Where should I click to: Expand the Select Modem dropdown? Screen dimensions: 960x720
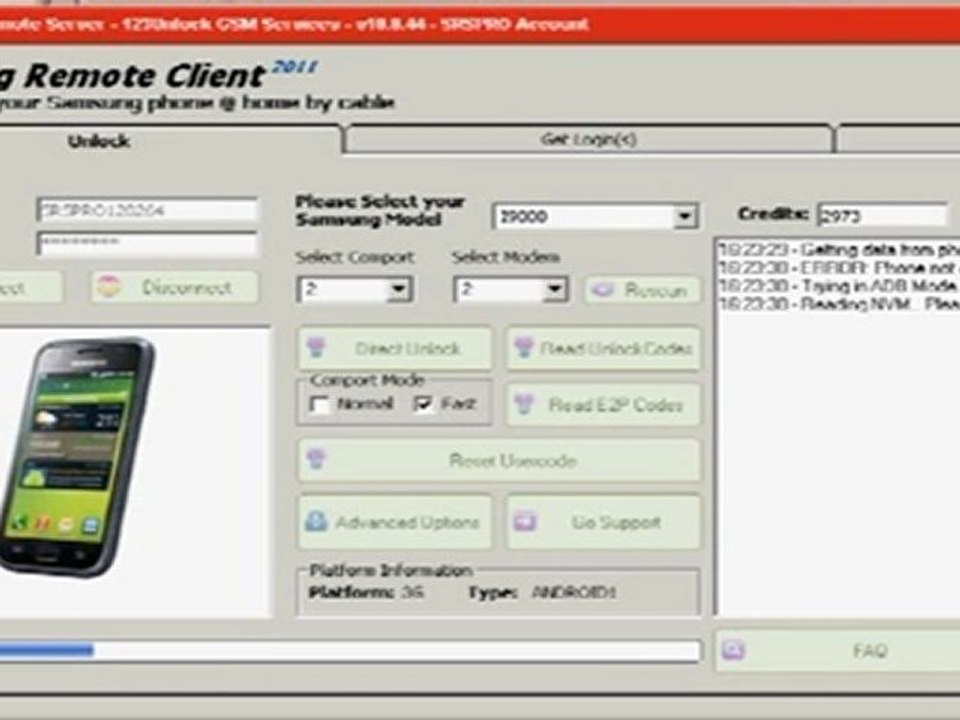pyautogui.click(x=555, y=289)
